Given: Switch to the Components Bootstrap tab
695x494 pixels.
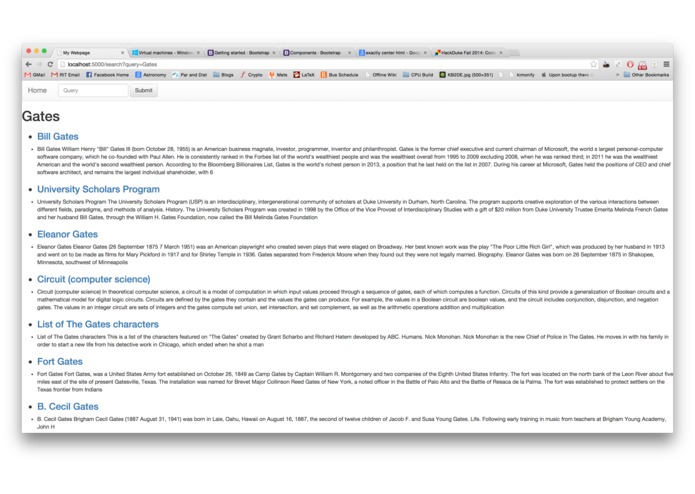Looking at the screenshot, I should [x=316, y=52].
